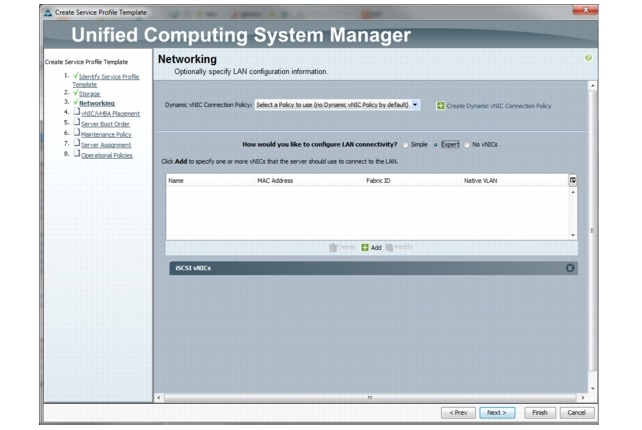Viewport: 642px width, 430px height.
Task: Click Create Dynamic vNIC Connection Policy link
Action: click(x=499, y=106)
